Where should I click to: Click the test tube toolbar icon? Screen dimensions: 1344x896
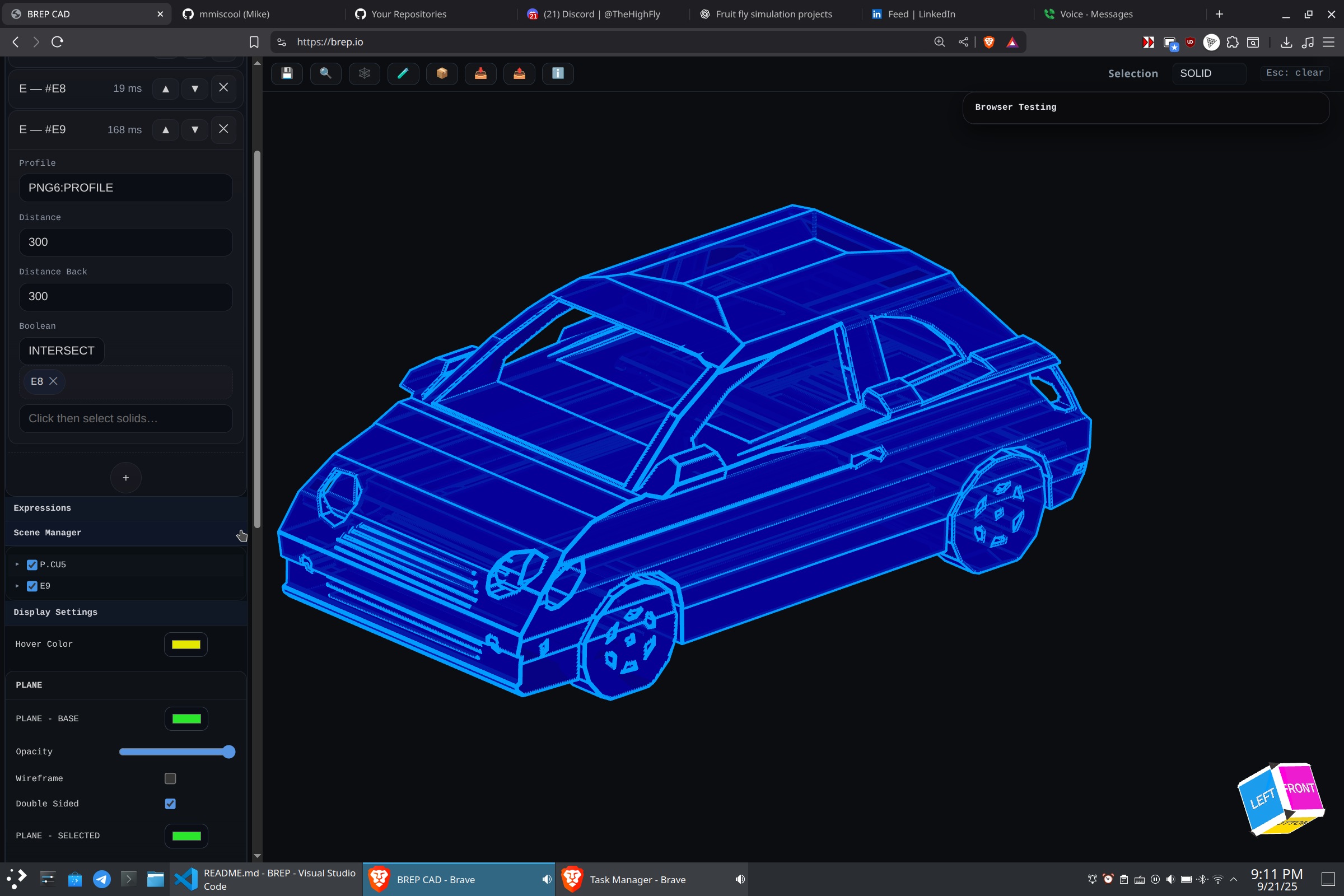(403, 73)
